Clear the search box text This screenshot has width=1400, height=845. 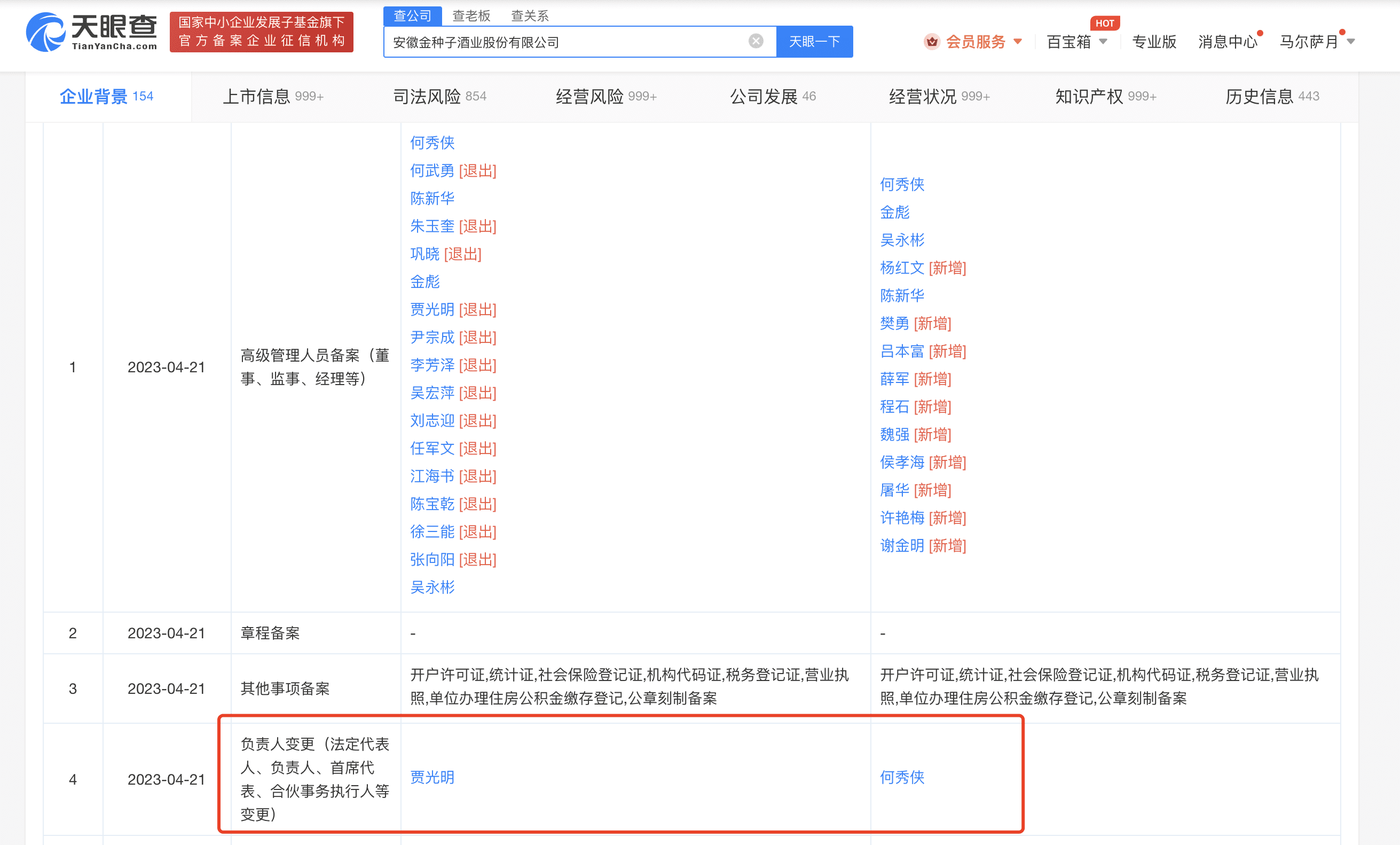pos(756,41)
